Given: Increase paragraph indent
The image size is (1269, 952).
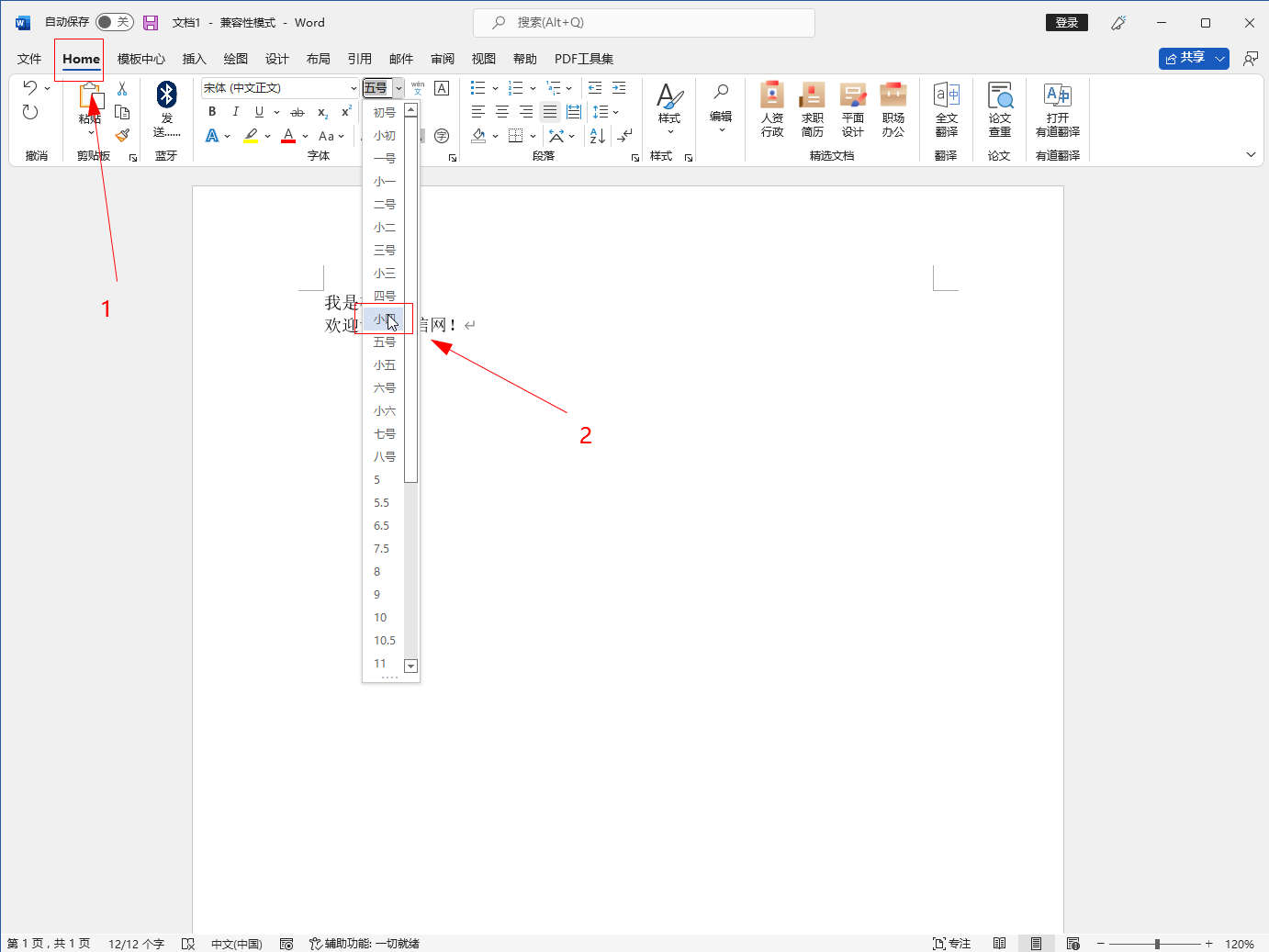Looking at the screenshot, I should pos(619,88).
